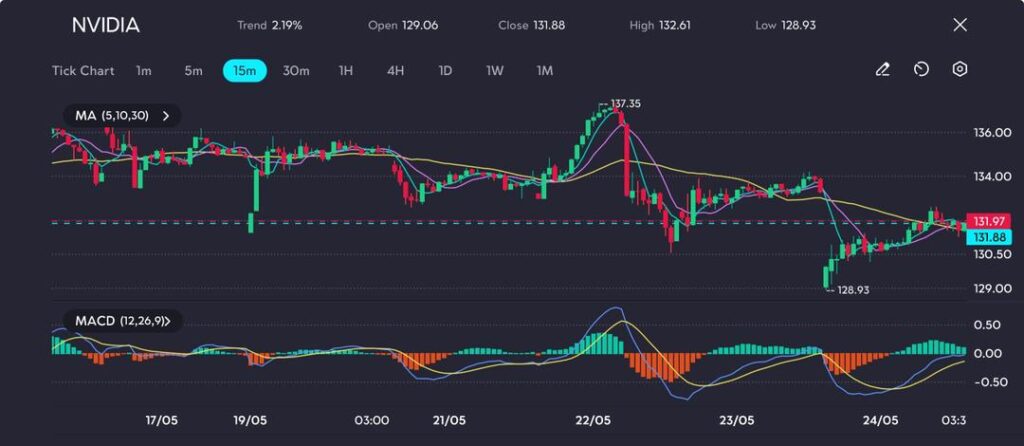Click the cyan 131.88 price label
This screenshot has height=446, width=1024.
(x=988, y=237)
